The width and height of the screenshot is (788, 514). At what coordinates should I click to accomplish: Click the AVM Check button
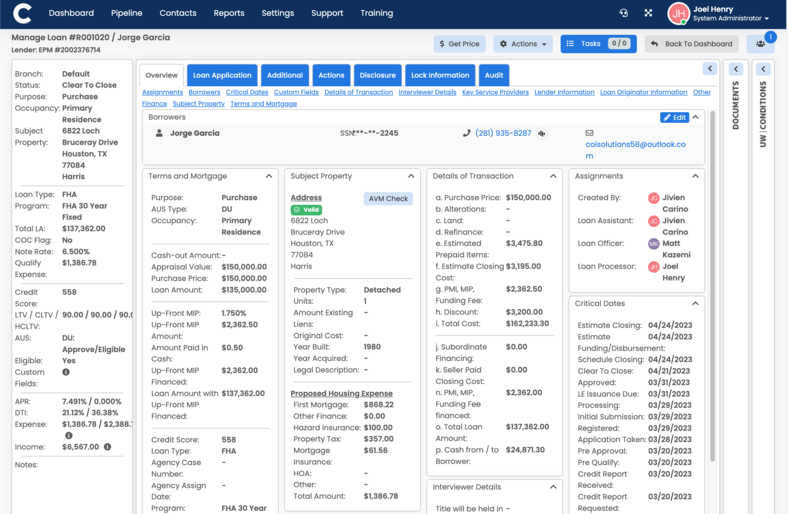coord(388,198)
